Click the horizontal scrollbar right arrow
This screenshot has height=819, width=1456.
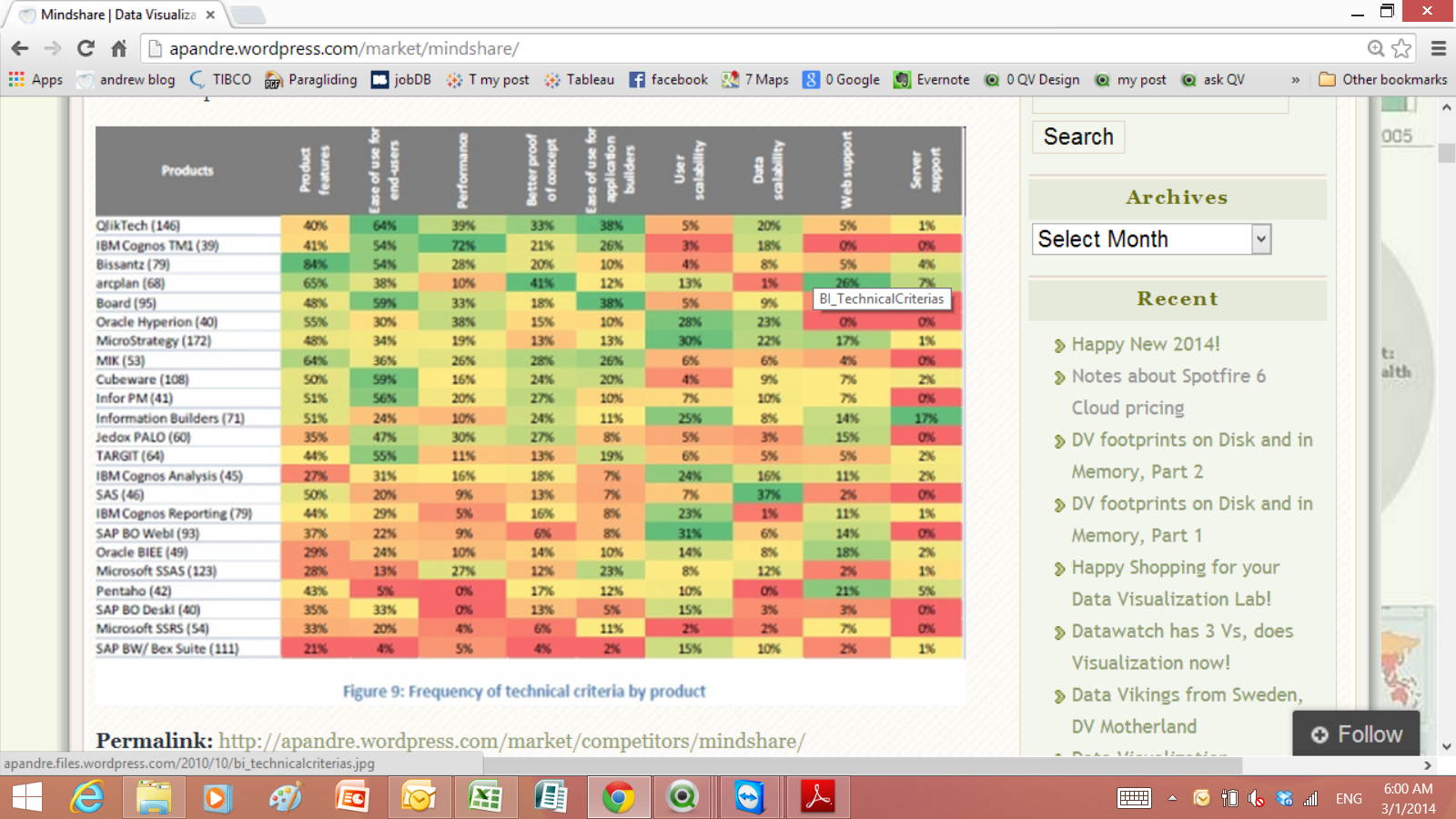[x=1428, y=765]
